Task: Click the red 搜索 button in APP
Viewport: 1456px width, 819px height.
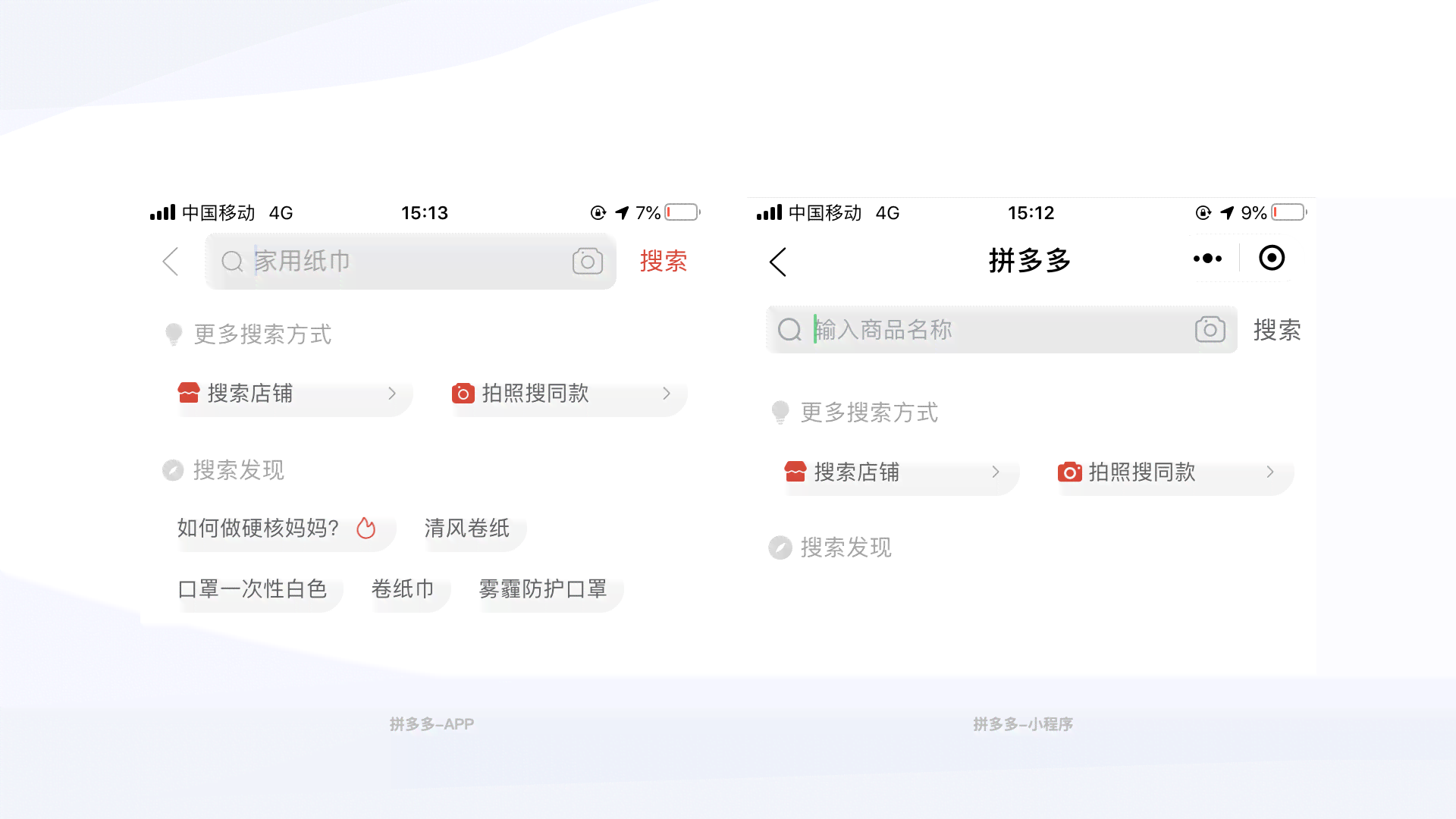Action: 664,261
